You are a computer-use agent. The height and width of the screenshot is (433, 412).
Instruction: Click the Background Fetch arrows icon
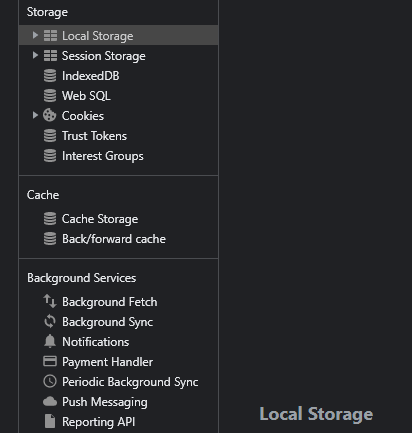pyautogui.click(x=50, y=301)
